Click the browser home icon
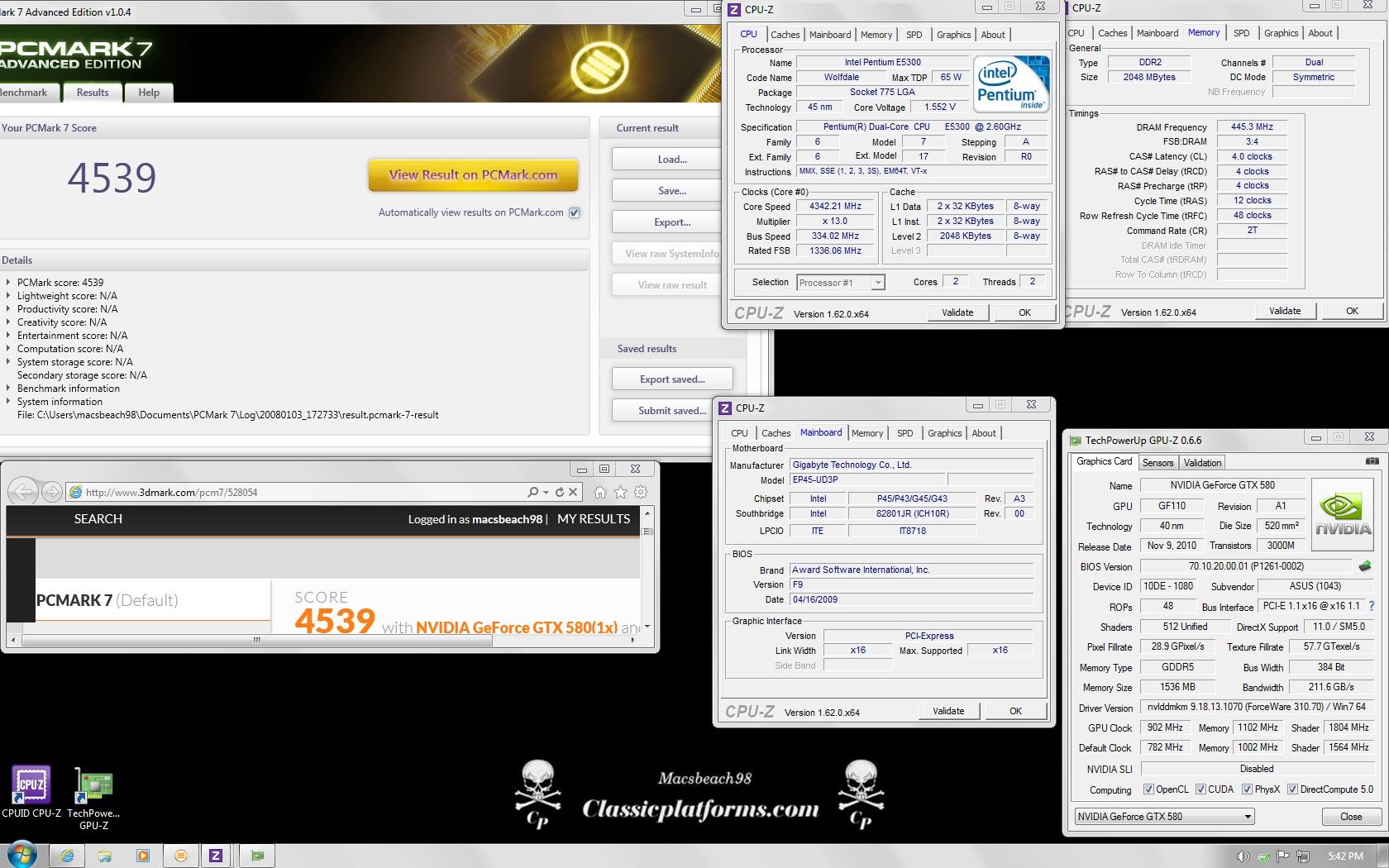Image resolution: width=1389 pixels, height=868 pixels. click(600, 492)
